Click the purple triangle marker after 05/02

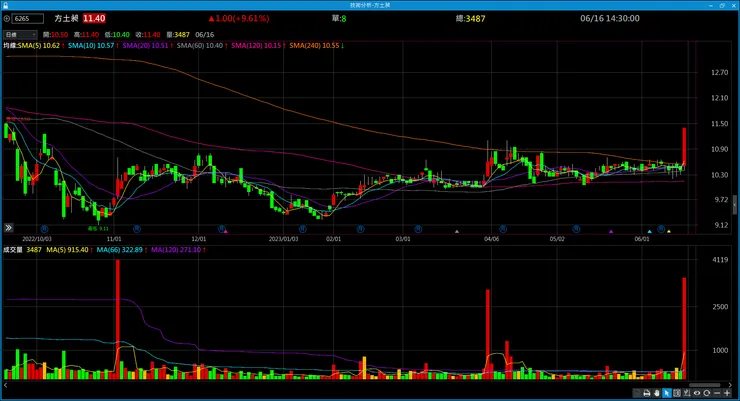coord(611,231)
